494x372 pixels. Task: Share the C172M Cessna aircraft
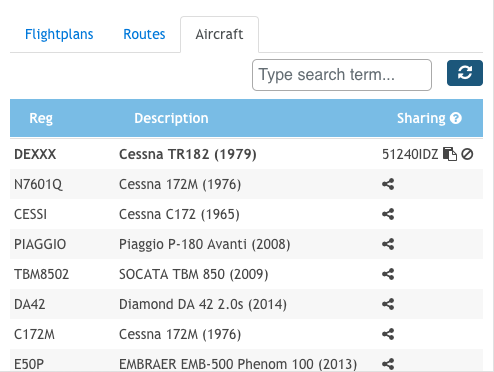click(x=388, y=334)
